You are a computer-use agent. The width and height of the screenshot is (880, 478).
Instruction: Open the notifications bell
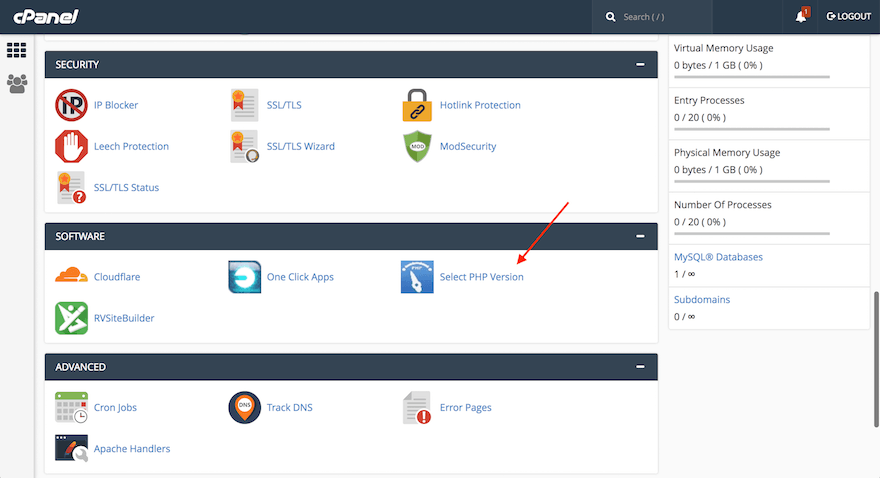[801, 17]
